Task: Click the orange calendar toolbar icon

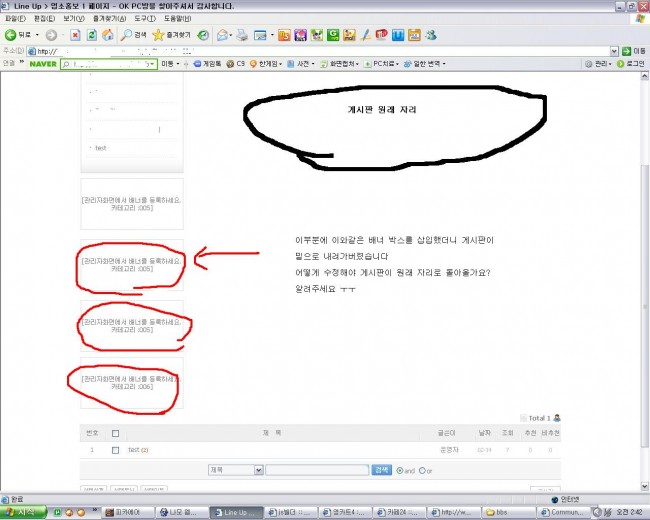Action: (x=414, y=35)
